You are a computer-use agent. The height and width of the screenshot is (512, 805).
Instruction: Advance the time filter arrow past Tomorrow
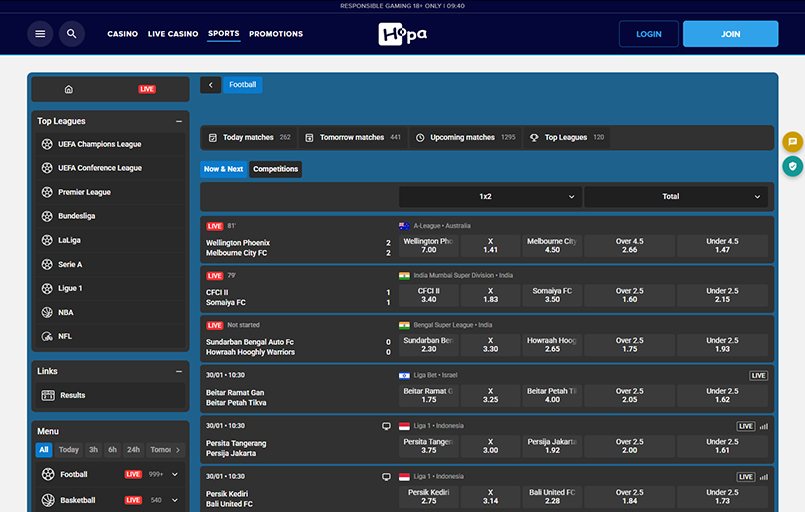178,450
